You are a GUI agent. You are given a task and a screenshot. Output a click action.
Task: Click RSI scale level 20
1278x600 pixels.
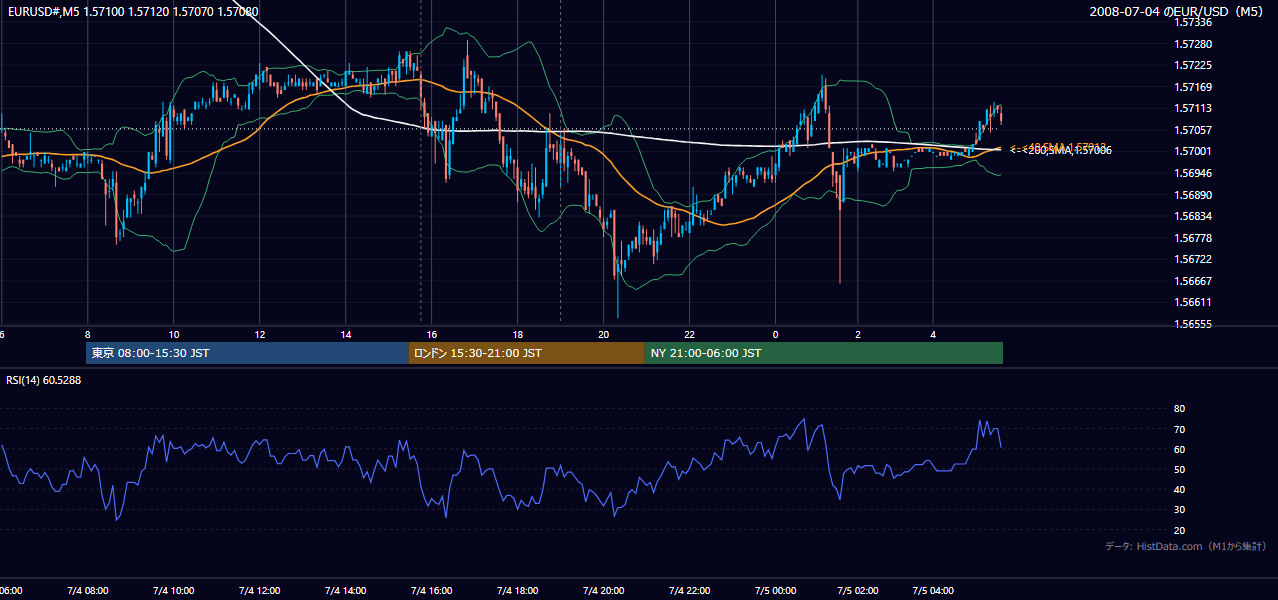coord(1179,530)
